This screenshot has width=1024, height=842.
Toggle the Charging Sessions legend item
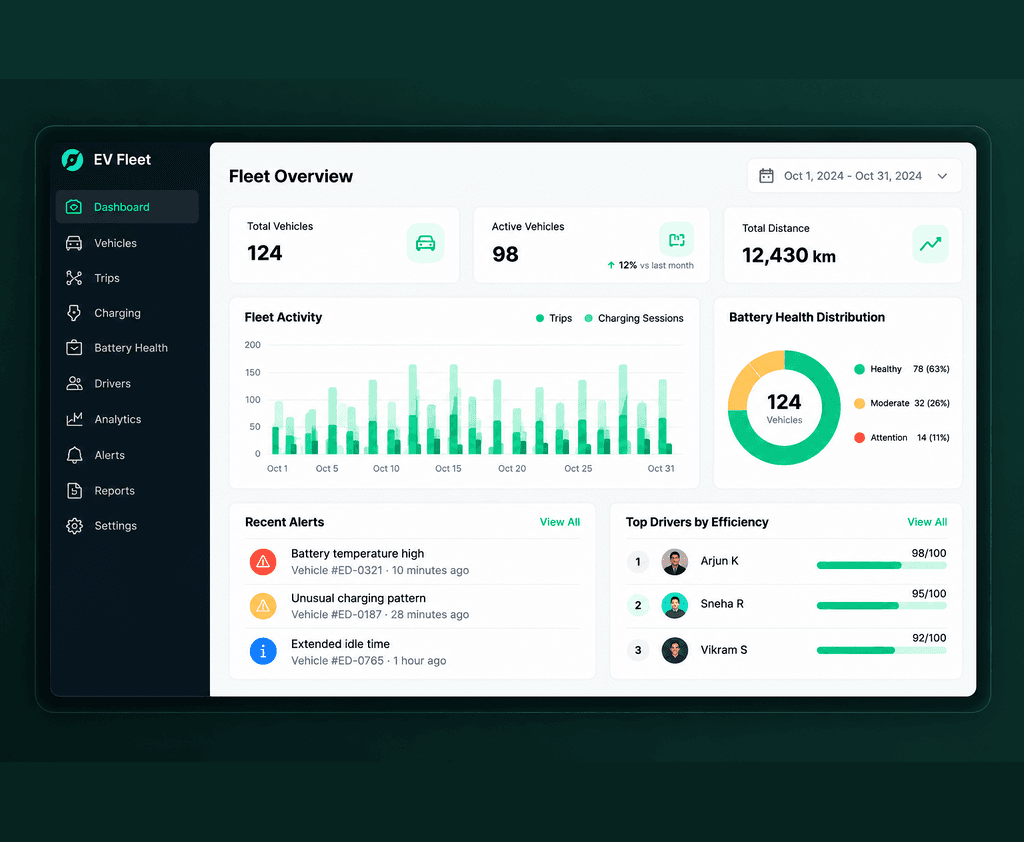[634, 318]
